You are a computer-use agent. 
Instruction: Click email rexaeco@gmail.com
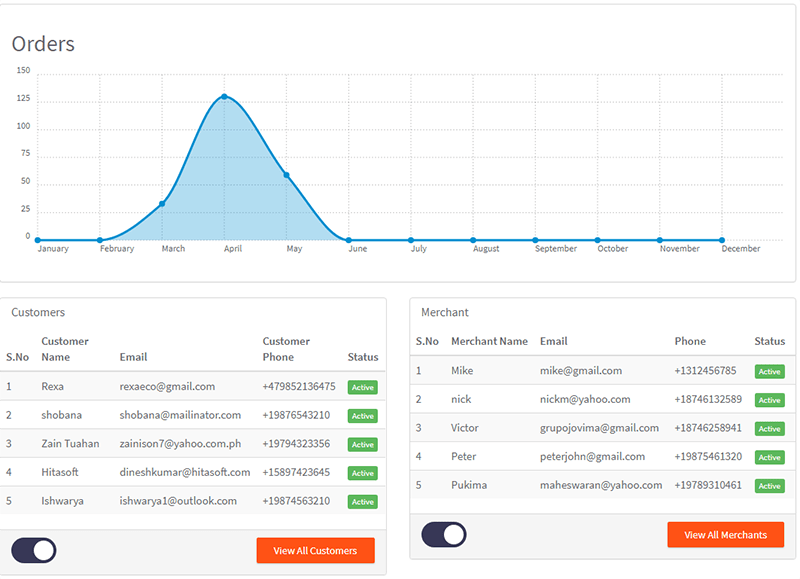point(167,387)
